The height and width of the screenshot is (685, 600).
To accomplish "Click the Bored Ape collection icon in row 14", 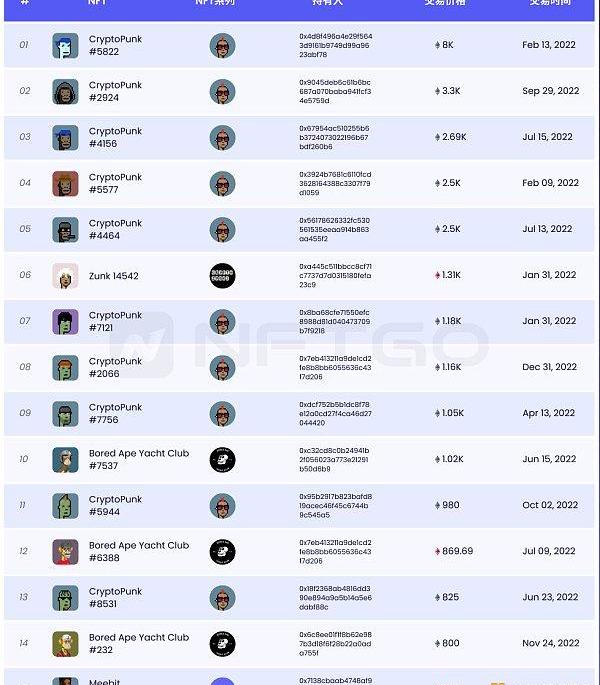I will point(222,644).
